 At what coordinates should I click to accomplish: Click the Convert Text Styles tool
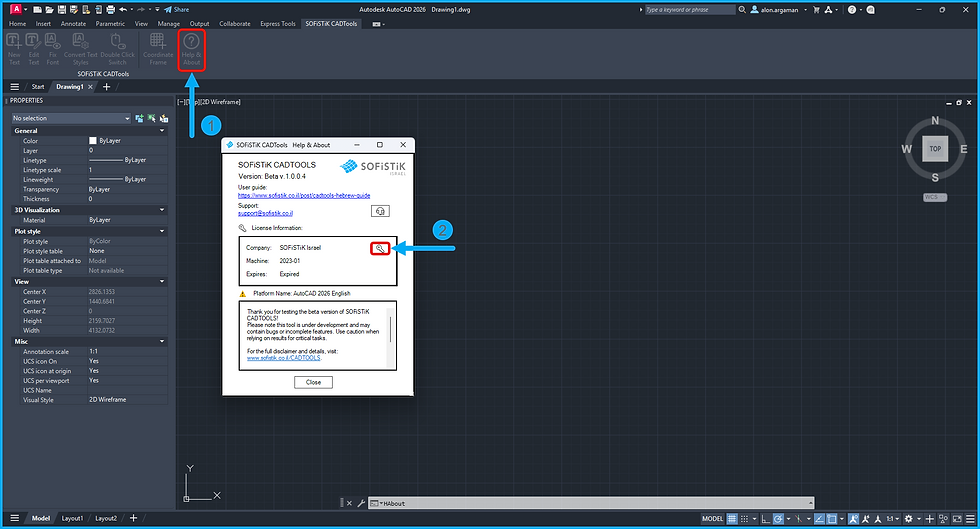pyautogui.click(x=81, y=49)
